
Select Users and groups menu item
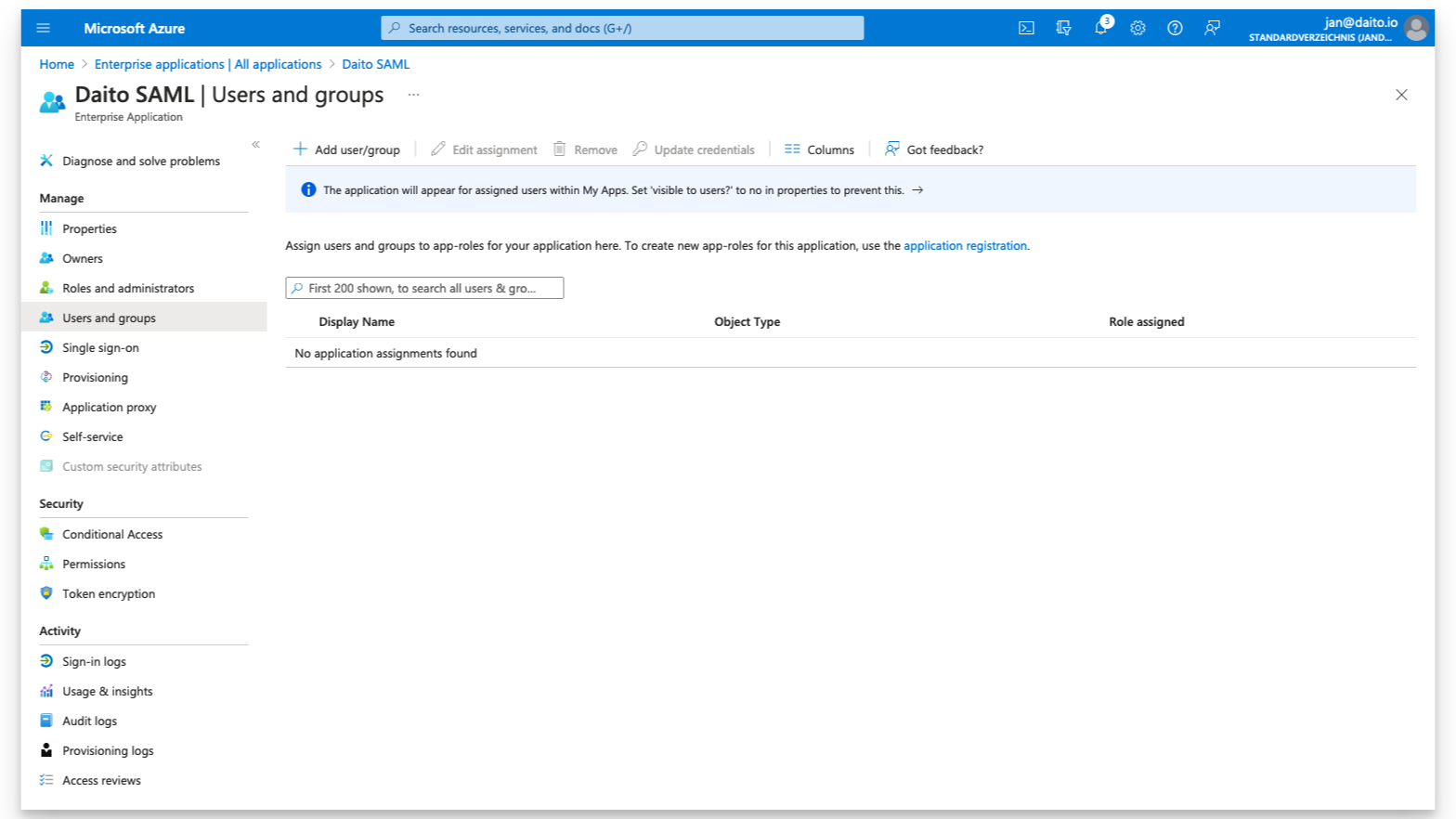coord(143,318)
